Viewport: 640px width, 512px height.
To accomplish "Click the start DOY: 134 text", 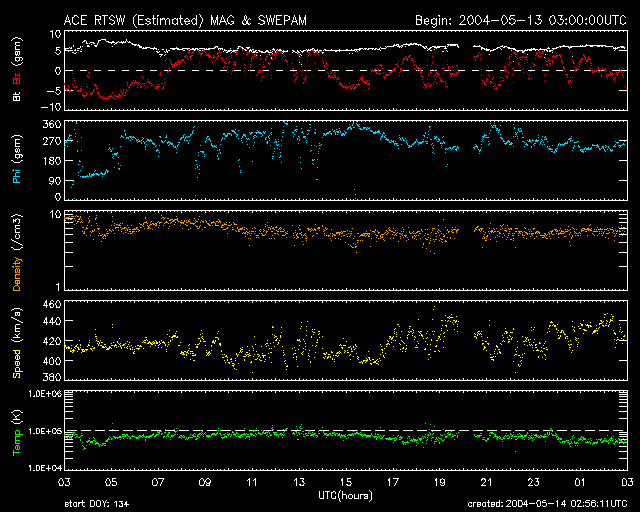I will click(x=98, y=504).
